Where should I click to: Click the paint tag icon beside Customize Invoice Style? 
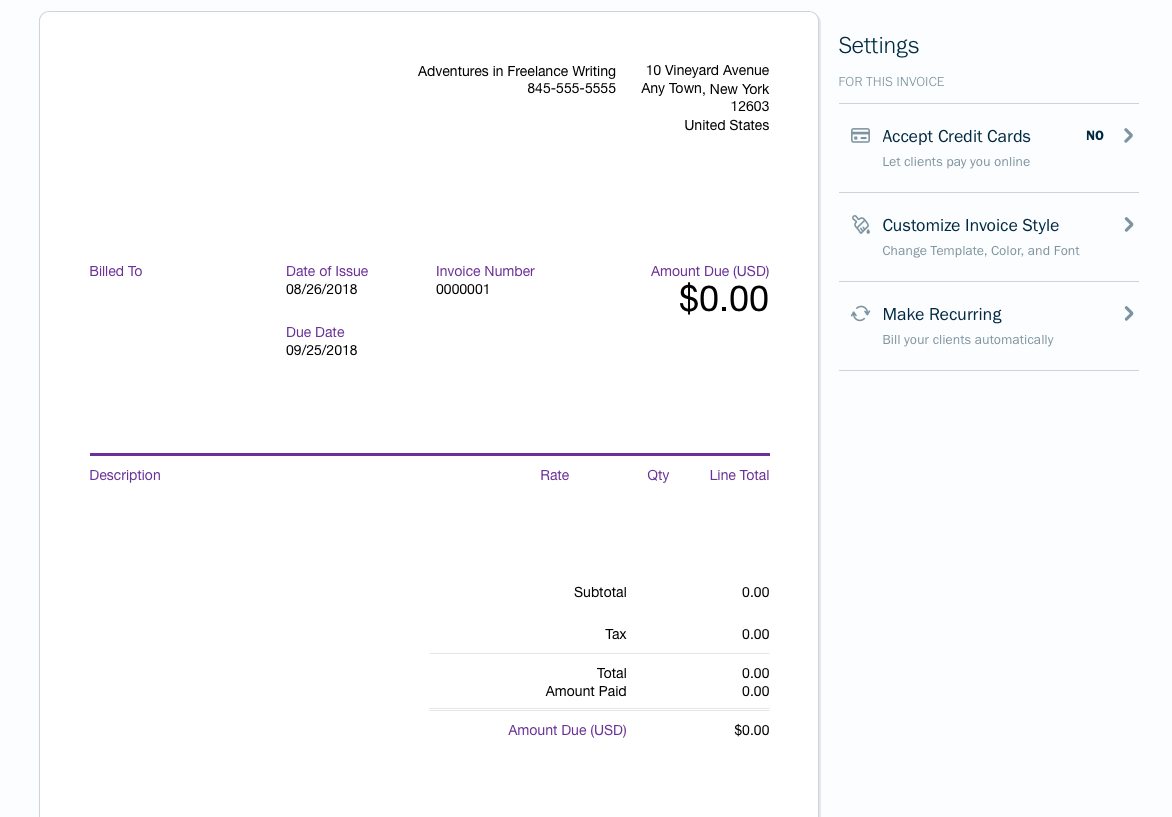860,225
